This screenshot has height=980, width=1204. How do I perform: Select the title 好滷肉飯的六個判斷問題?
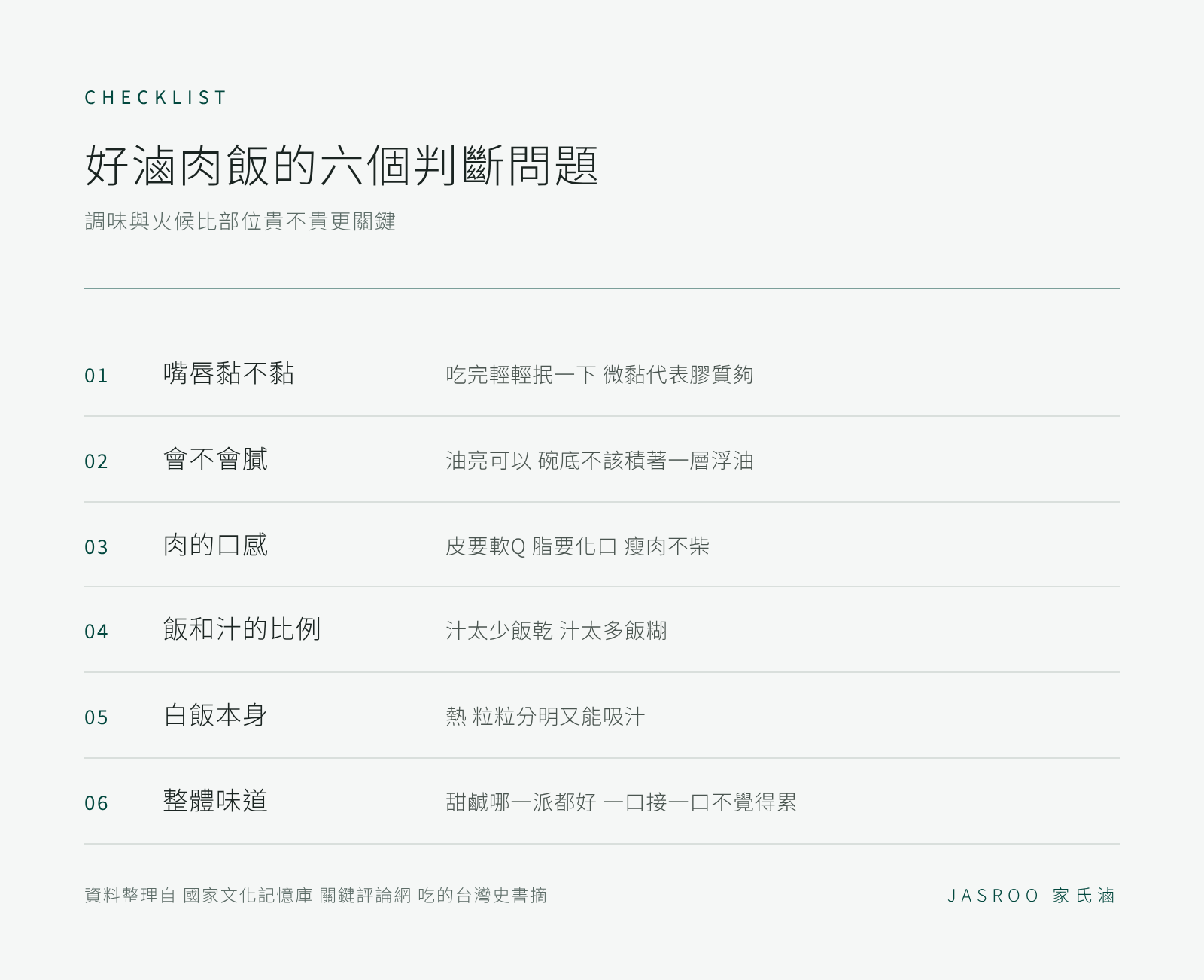tap(342, 165)
